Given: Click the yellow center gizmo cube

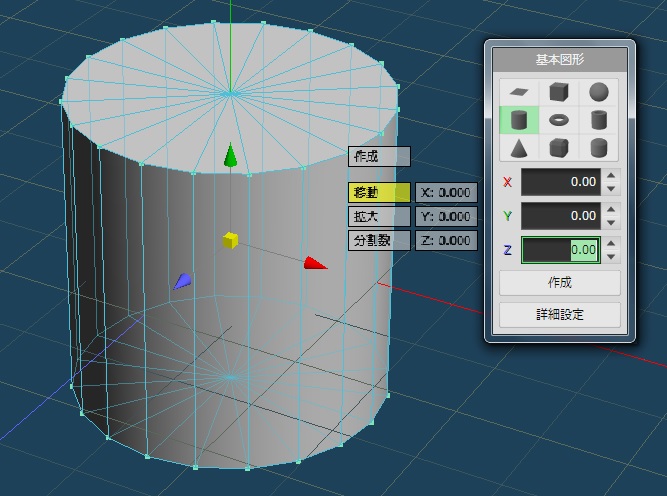Looking at the screenshot, I should [x=230, y=240].
